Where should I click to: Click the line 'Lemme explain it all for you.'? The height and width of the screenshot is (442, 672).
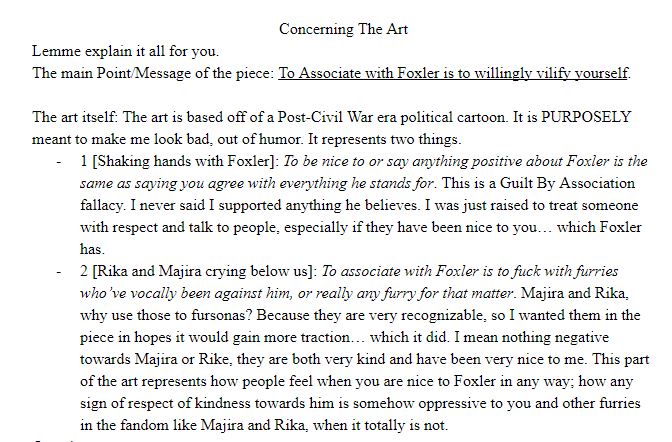tap(125, 51)
